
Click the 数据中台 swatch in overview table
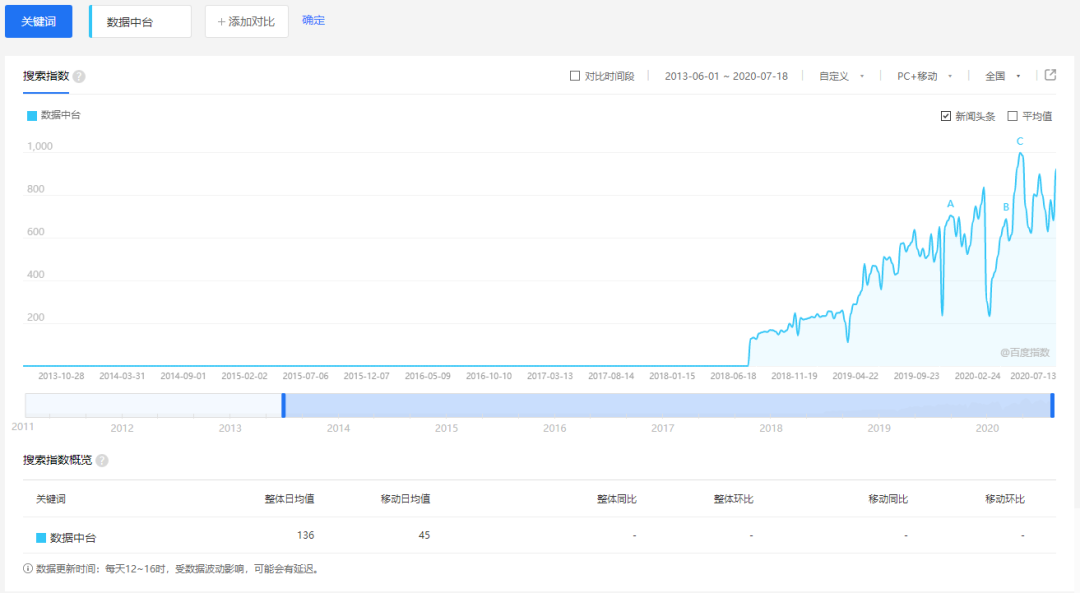pyautogui.click(x=41, y=538)
